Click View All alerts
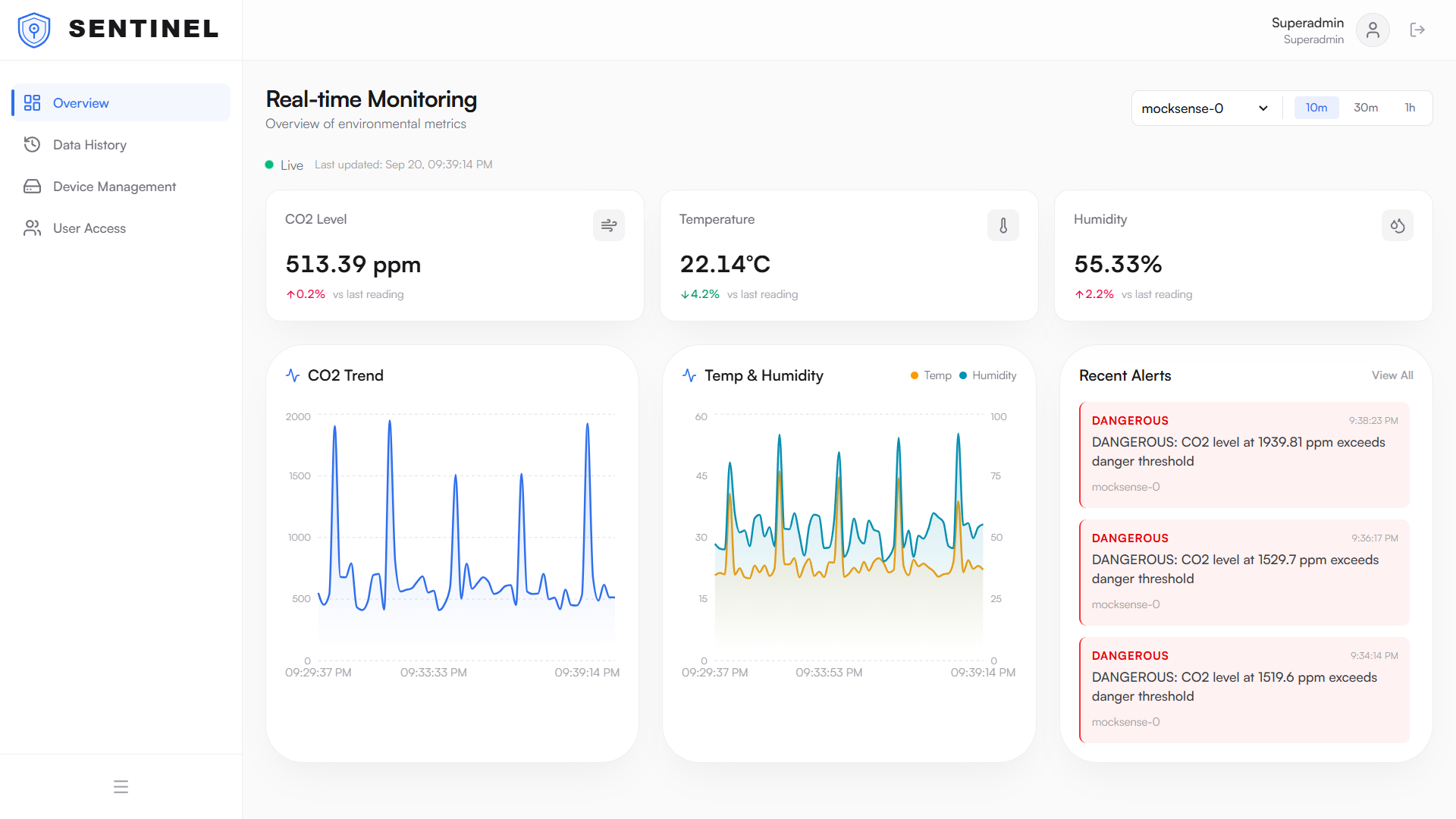Viewport: 1456px width, 819px height. tap(1392, 375)
